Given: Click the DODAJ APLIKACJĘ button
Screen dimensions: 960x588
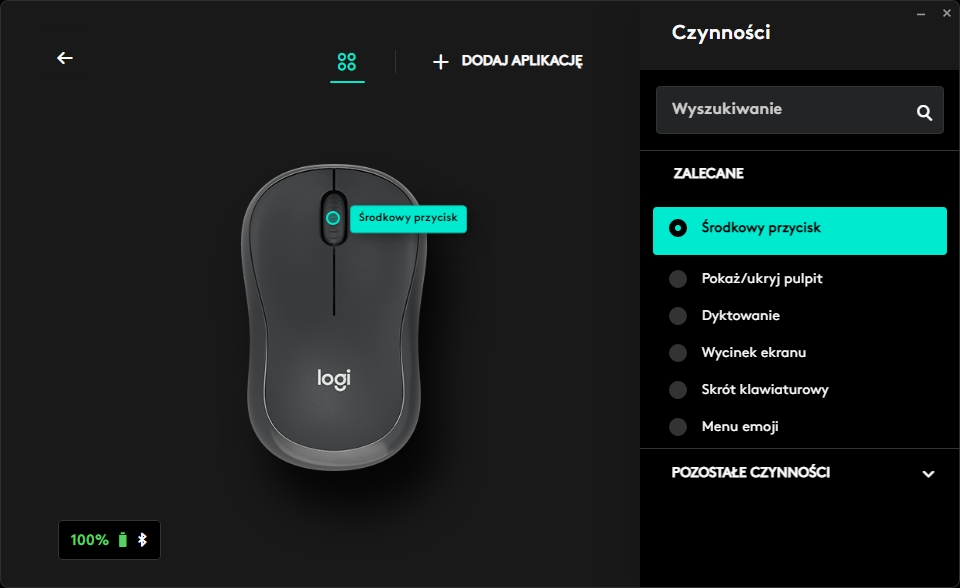Looking at the screenshot, I should point(508,61).
